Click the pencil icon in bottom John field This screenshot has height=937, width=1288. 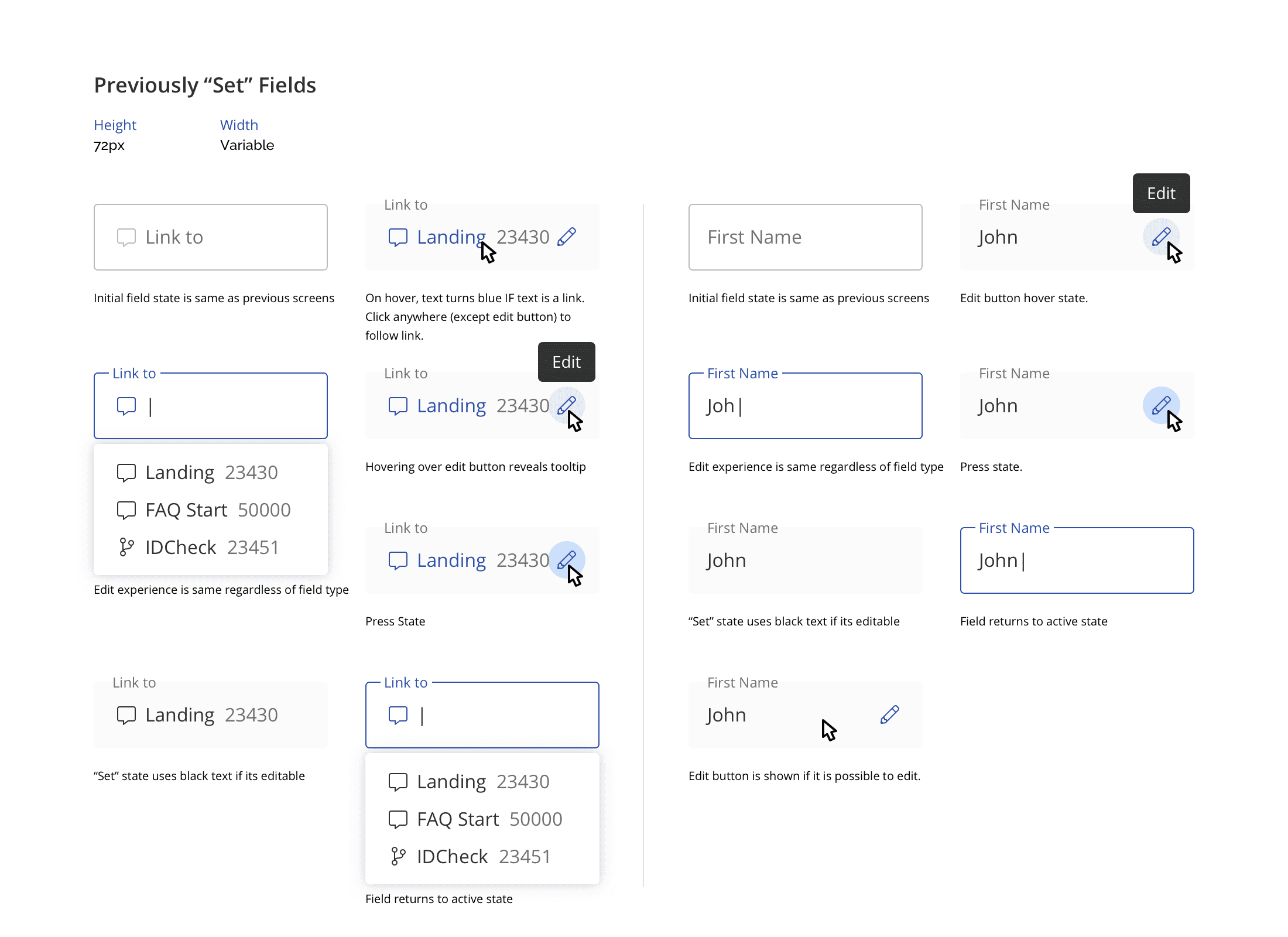click(x=889, y=714)
